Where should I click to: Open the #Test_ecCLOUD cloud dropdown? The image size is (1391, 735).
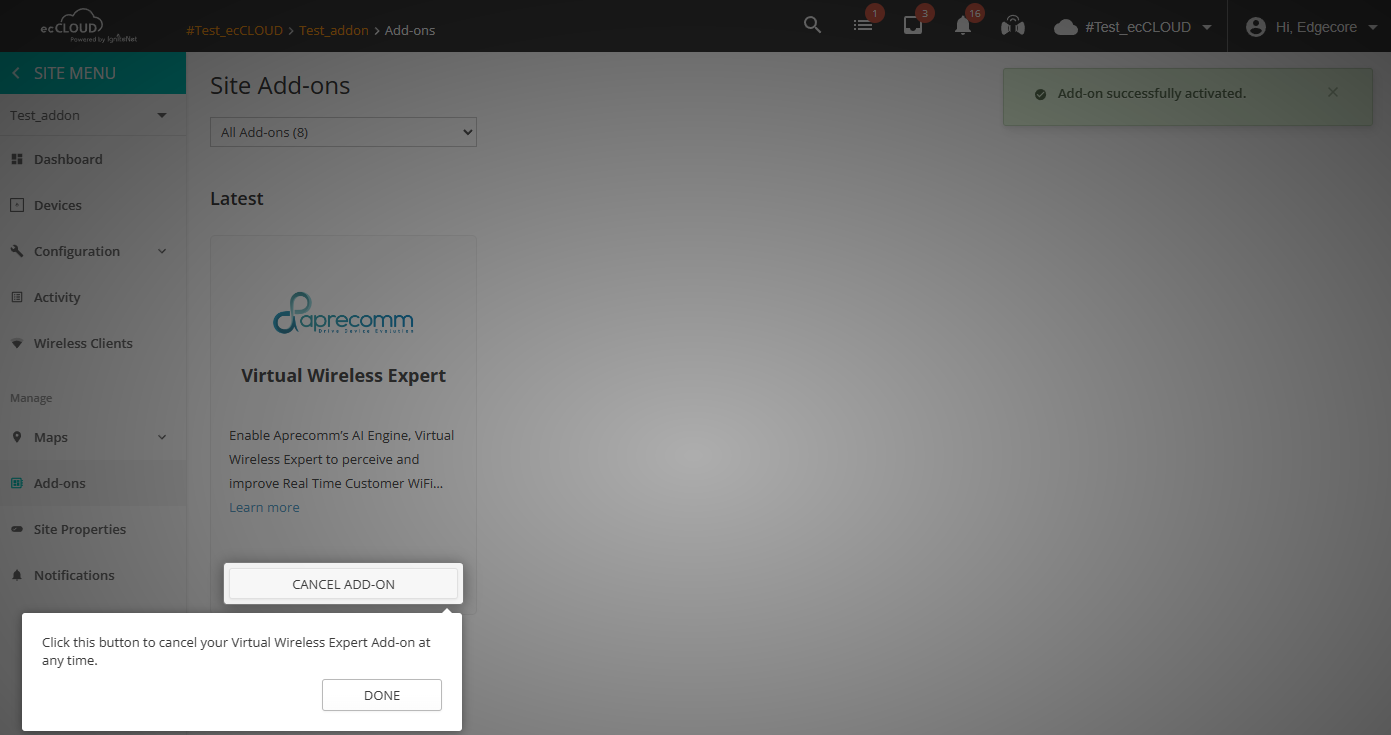click(x=1131, y=26)
